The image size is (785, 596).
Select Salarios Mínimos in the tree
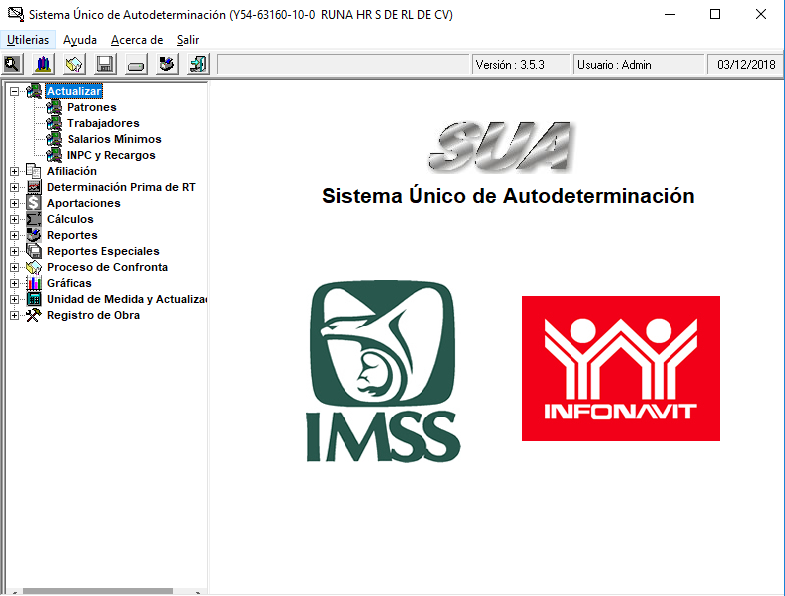click(115, 139)
